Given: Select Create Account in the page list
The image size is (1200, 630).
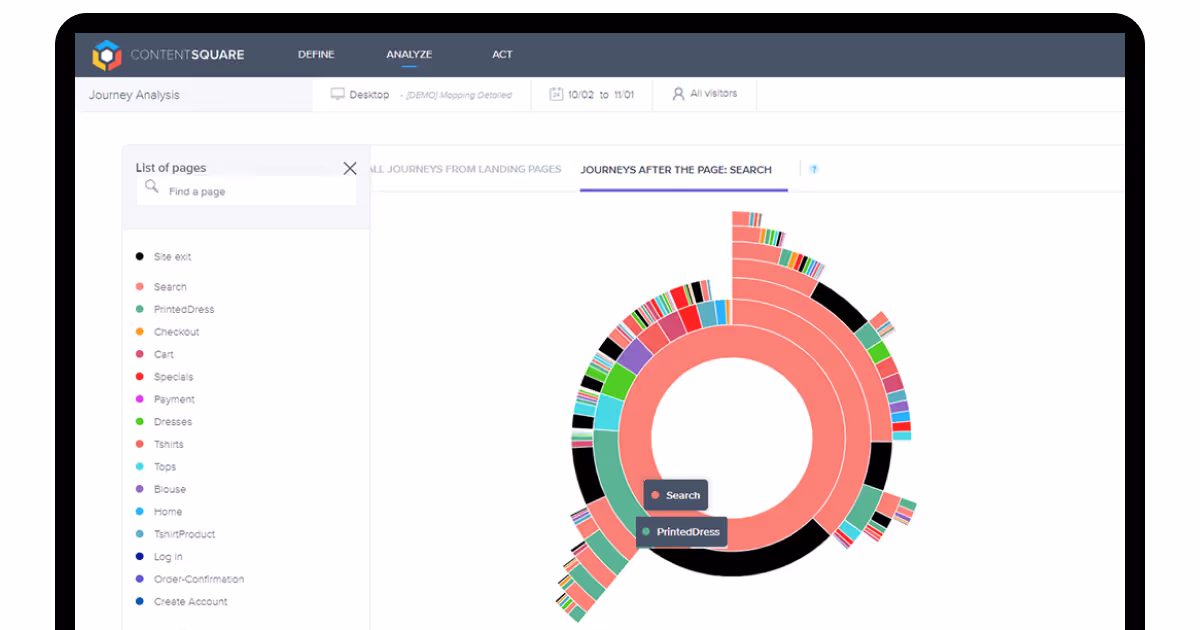Looking at the screenshot, I should [x=191, y=602].
